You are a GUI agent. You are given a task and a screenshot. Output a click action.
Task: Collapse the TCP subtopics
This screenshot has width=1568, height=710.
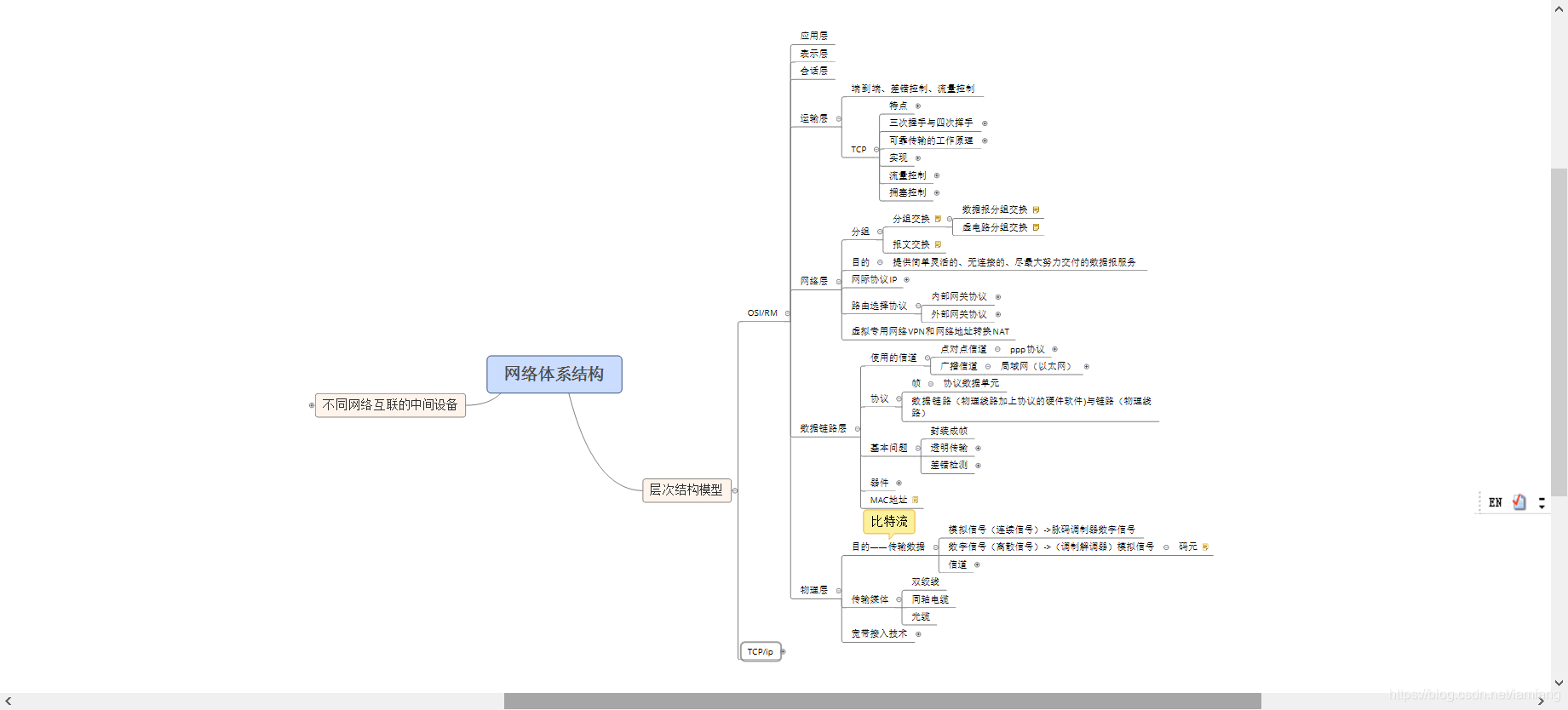coord(876,149)
